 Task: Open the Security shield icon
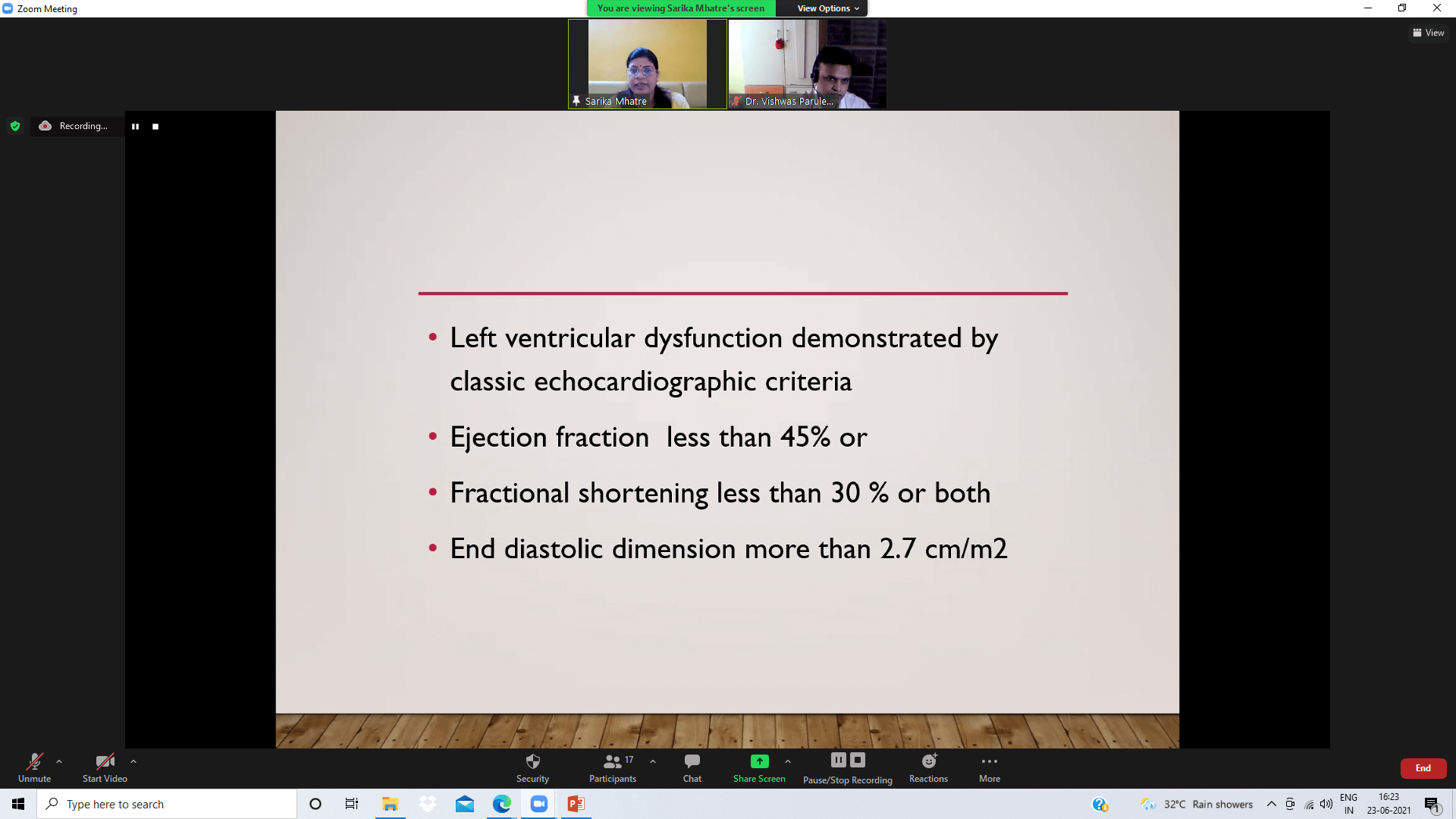point(532,761)
